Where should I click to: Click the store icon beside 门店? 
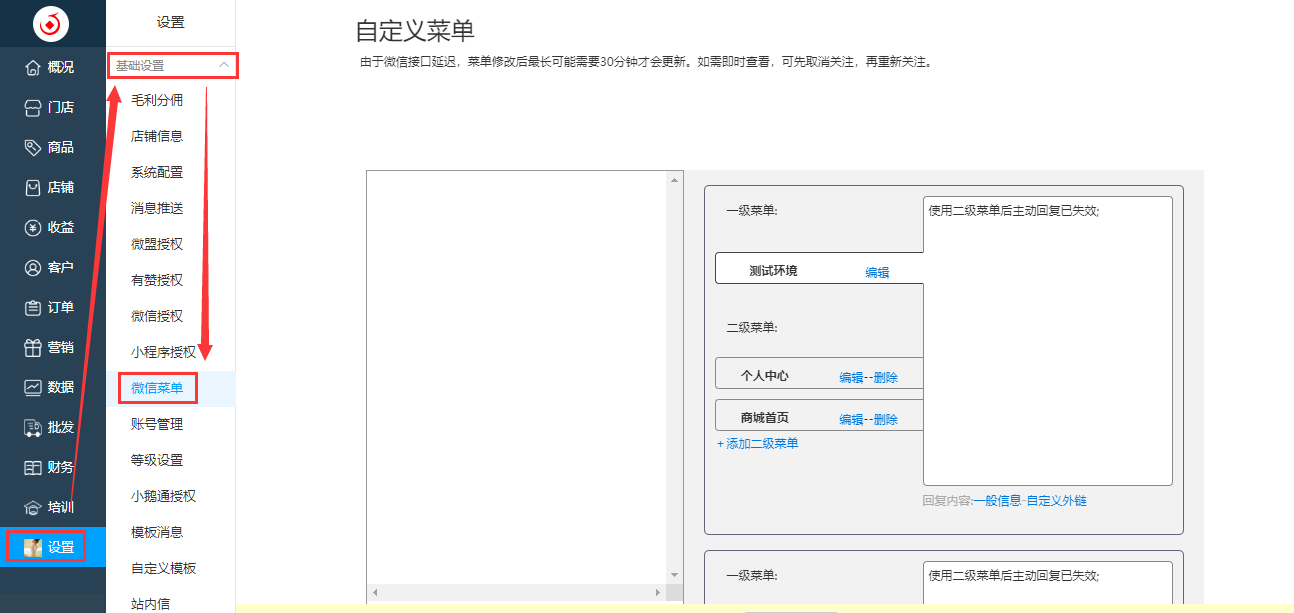pos(33,107)
